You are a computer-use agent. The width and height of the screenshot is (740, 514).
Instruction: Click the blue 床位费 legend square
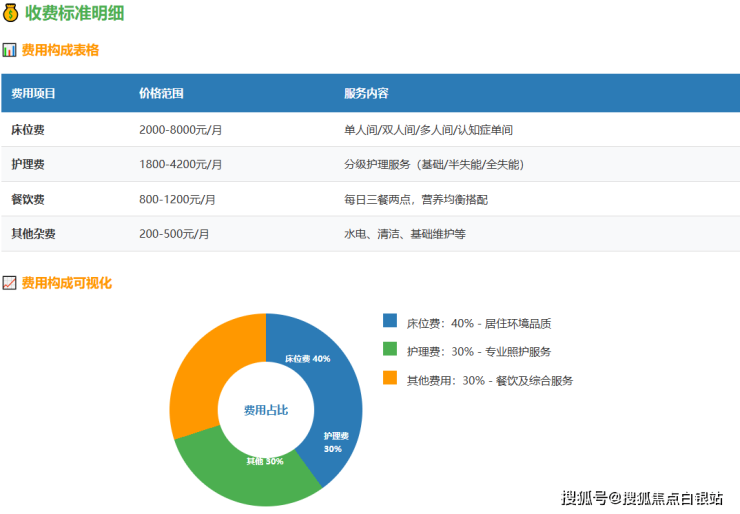(x=390, y=322)
